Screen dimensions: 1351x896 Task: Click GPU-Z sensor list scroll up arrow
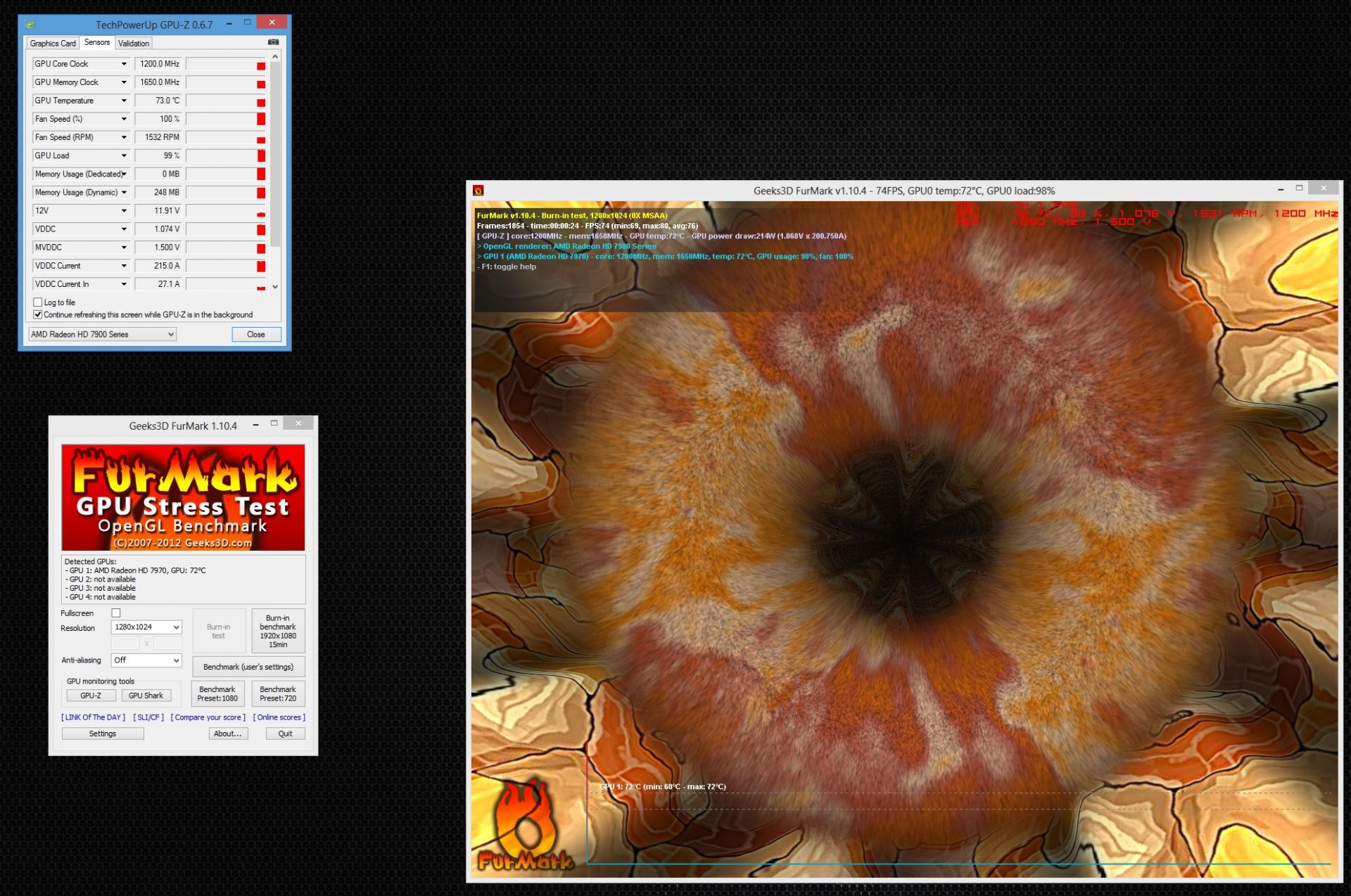(x=275, y=56)
